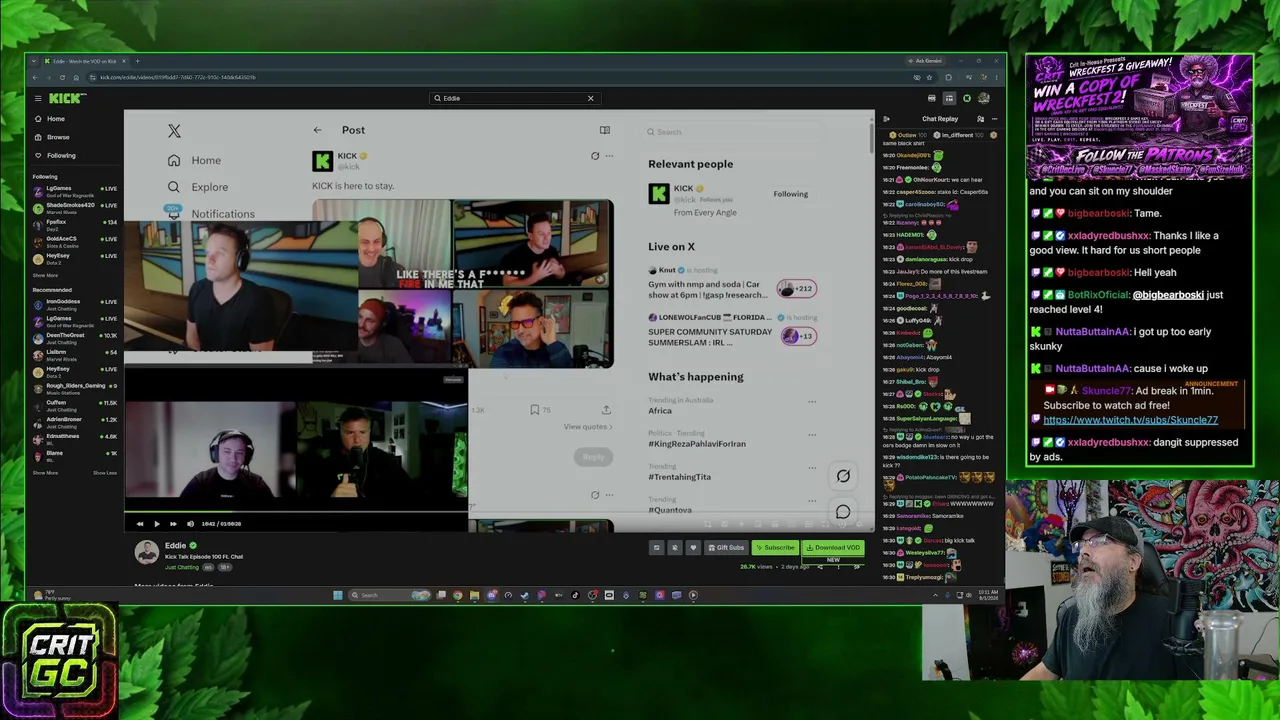Screen dimensions: 1280x720
Task: Open File Explorer from the taskbar
Action: (474, 595)
